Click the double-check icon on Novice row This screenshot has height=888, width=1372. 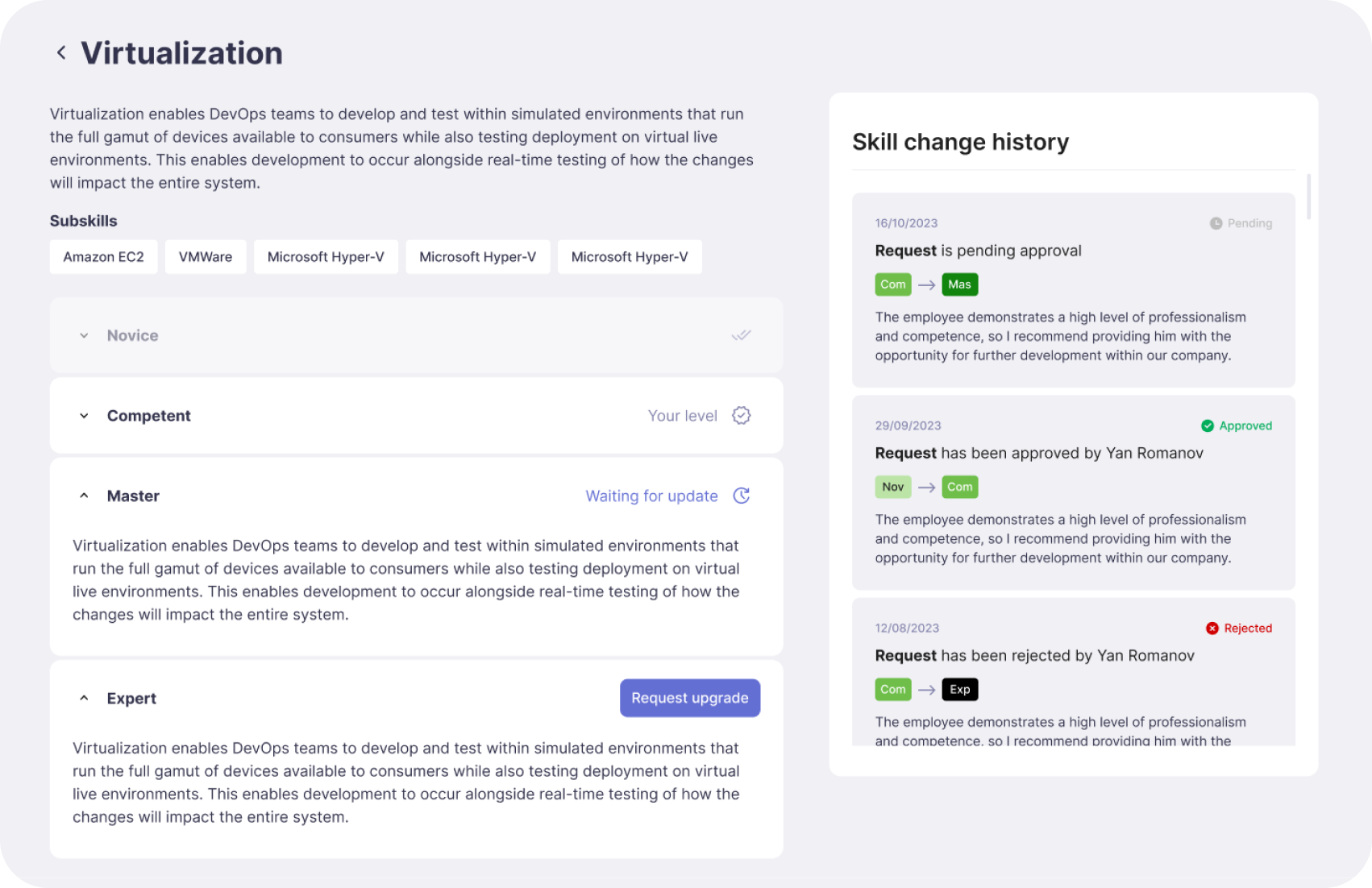coord(741,335)
